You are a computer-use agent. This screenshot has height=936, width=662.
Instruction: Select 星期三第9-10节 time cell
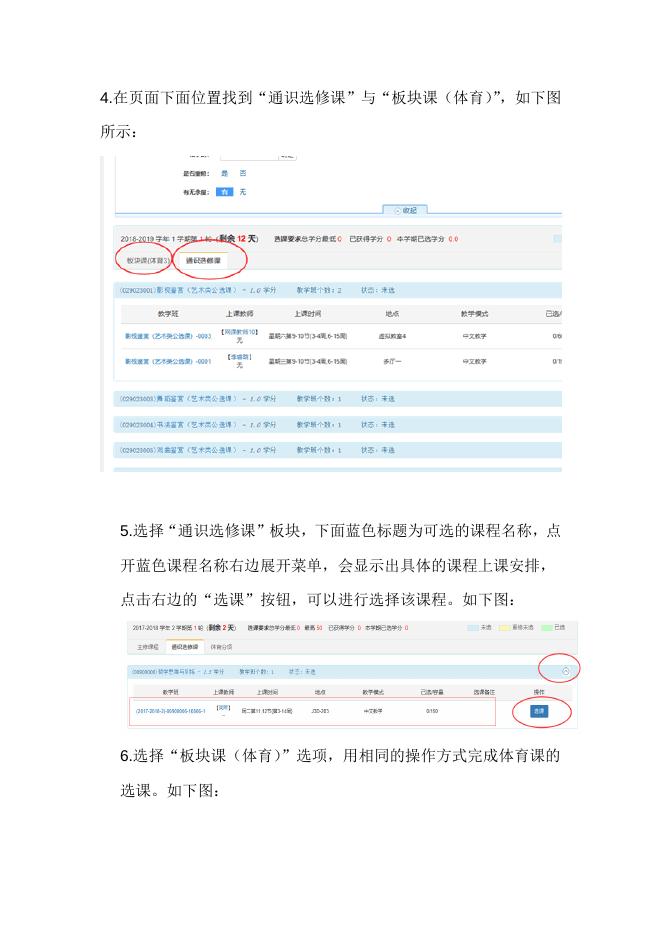tap(307, 362)
